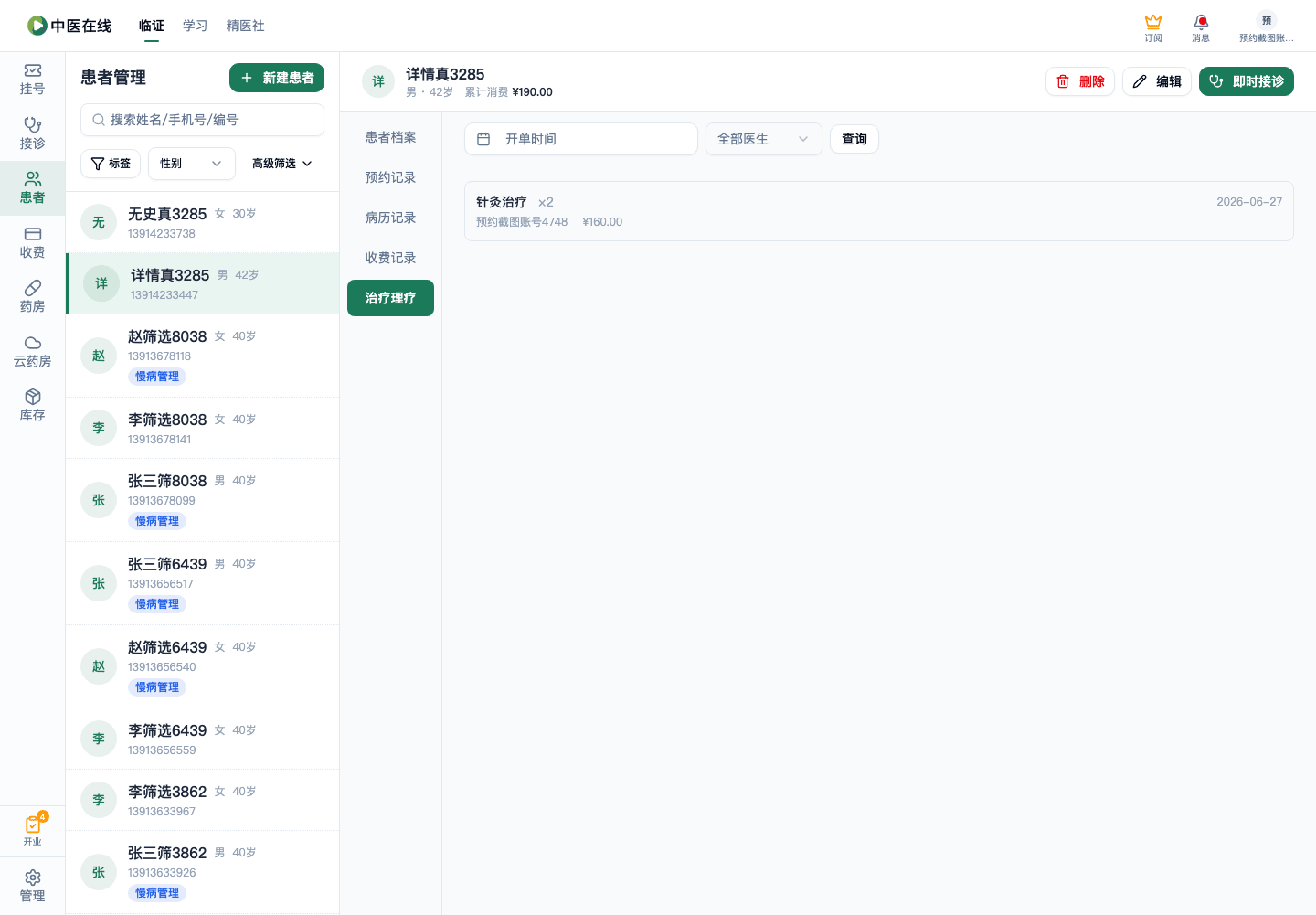The width and height of the screenshot is (1316, 915).
Task: Select patient 赵筛选6439
Action: [203, 666]
